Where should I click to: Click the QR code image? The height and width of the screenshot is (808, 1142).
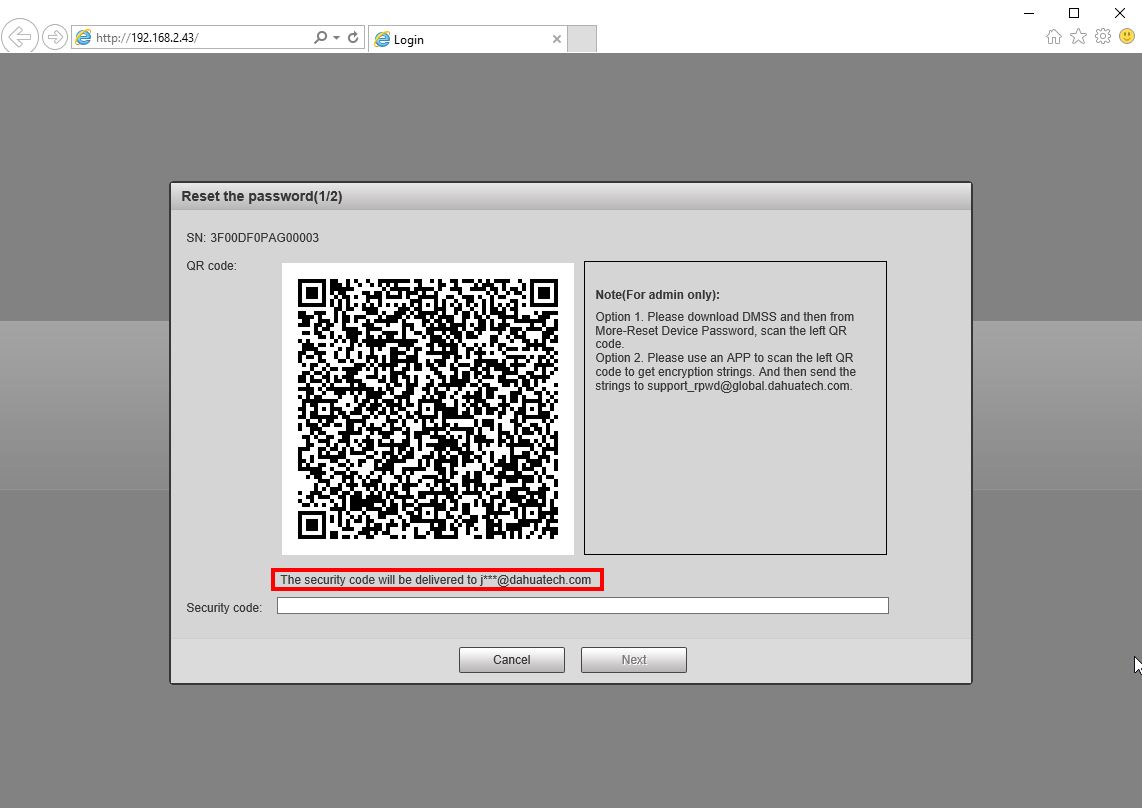click(x=427, y=408)
